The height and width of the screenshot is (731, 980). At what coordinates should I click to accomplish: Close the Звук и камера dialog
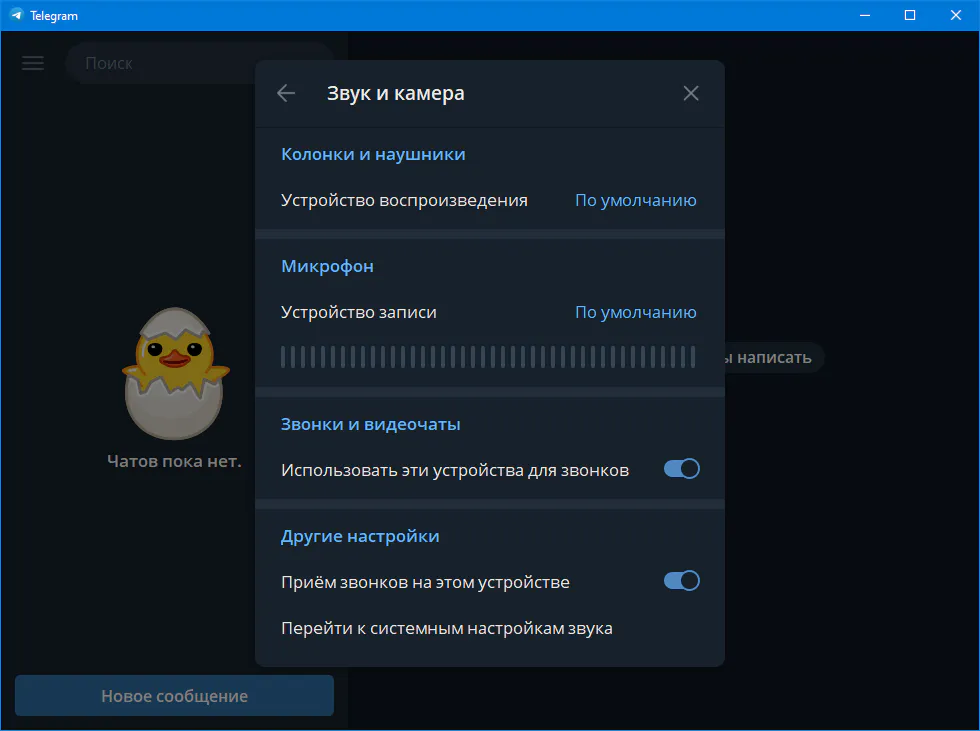[690, 93]
